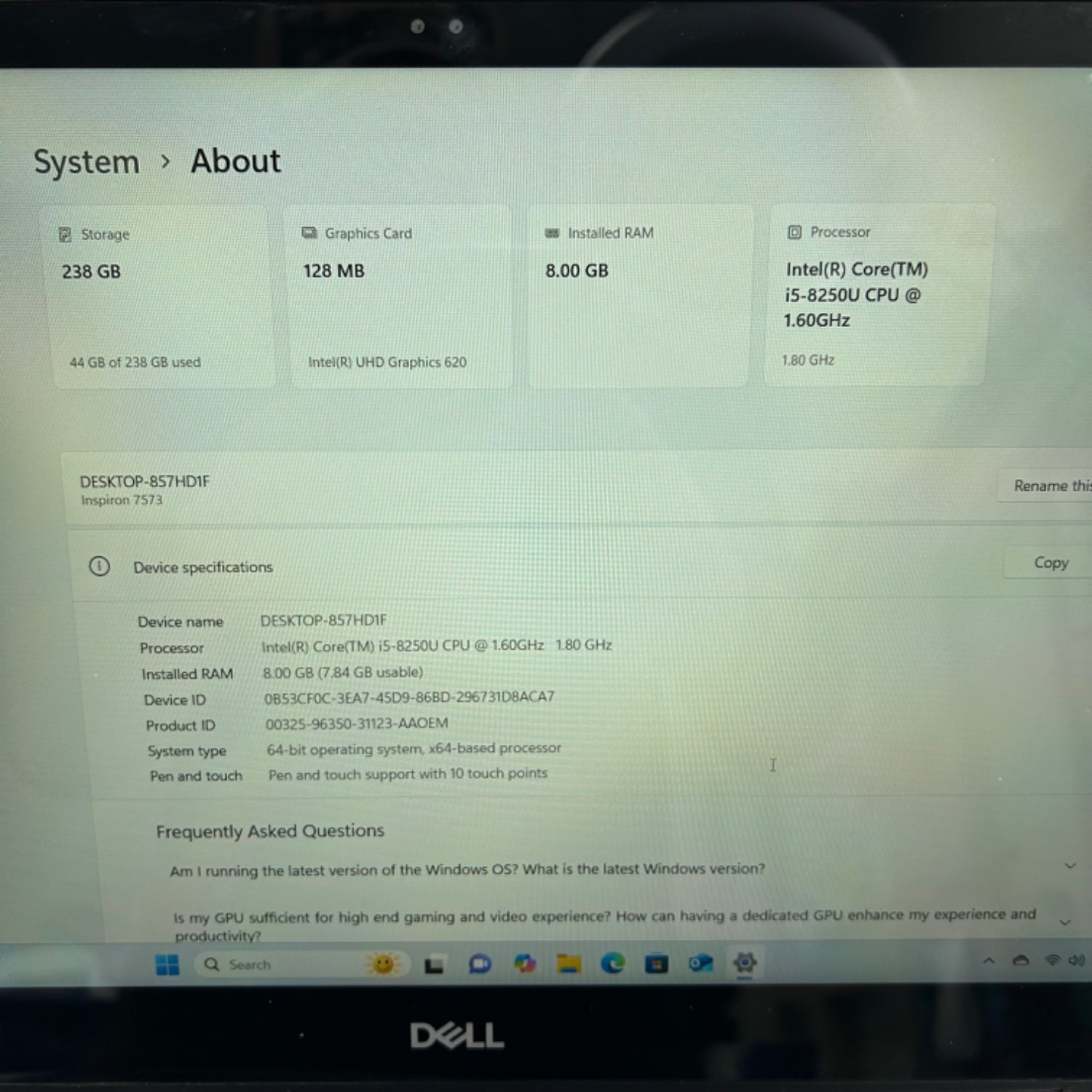Image resolution: width=1092 pixels, height=1092 pixels.
Task: Navigate back to System in breadcrumb
Action: [87, 162]
